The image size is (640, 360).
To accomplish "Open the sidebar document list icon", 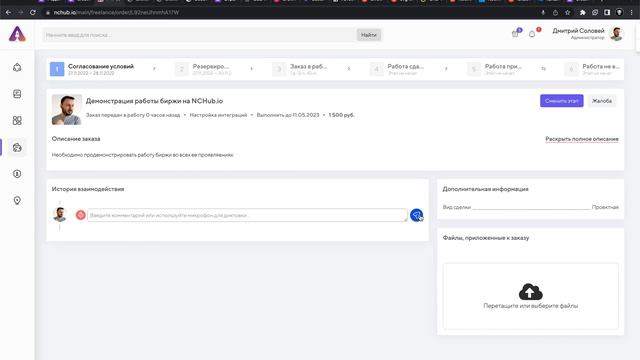I will (17, 94).
